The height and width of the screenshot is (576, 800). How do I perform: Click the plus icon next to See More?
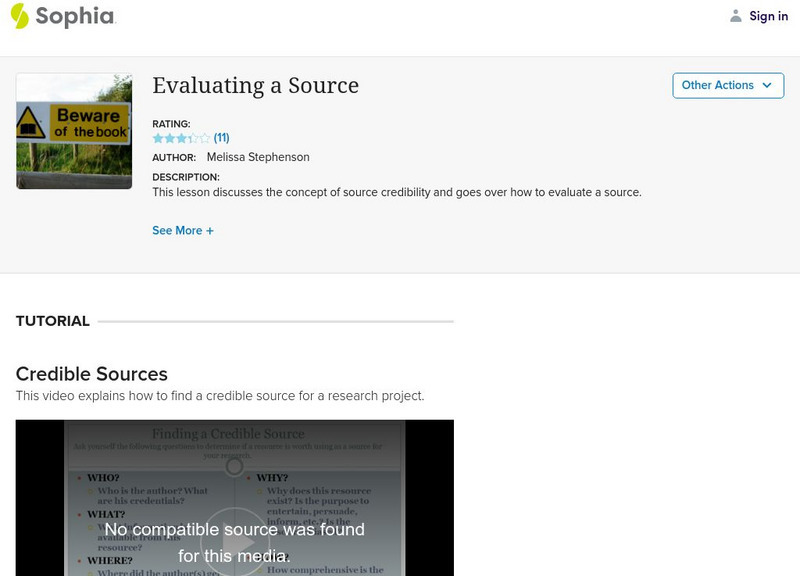(x=210, y=231)
